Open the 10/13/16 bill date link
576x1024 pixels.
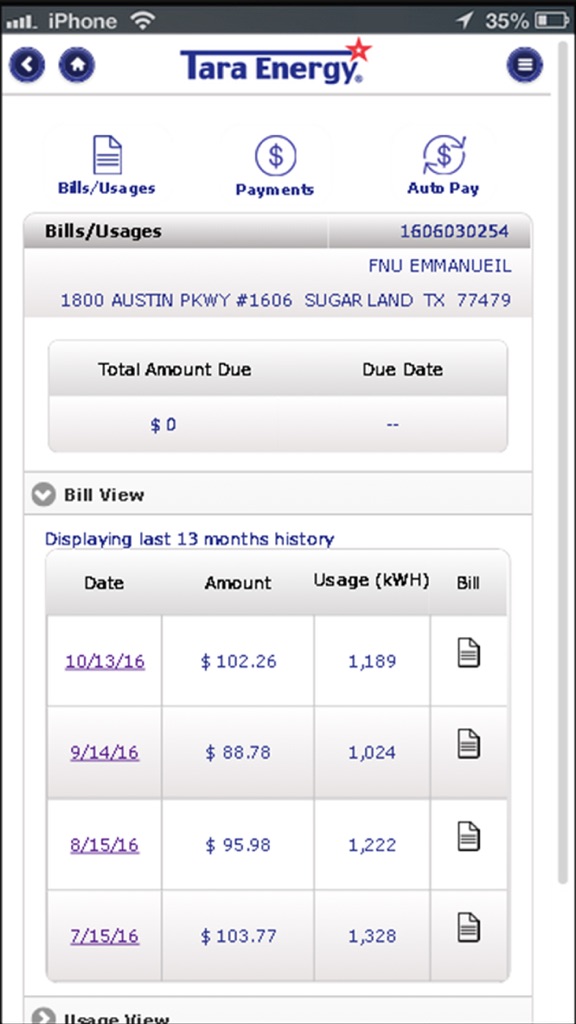click(x=104, y=662)
